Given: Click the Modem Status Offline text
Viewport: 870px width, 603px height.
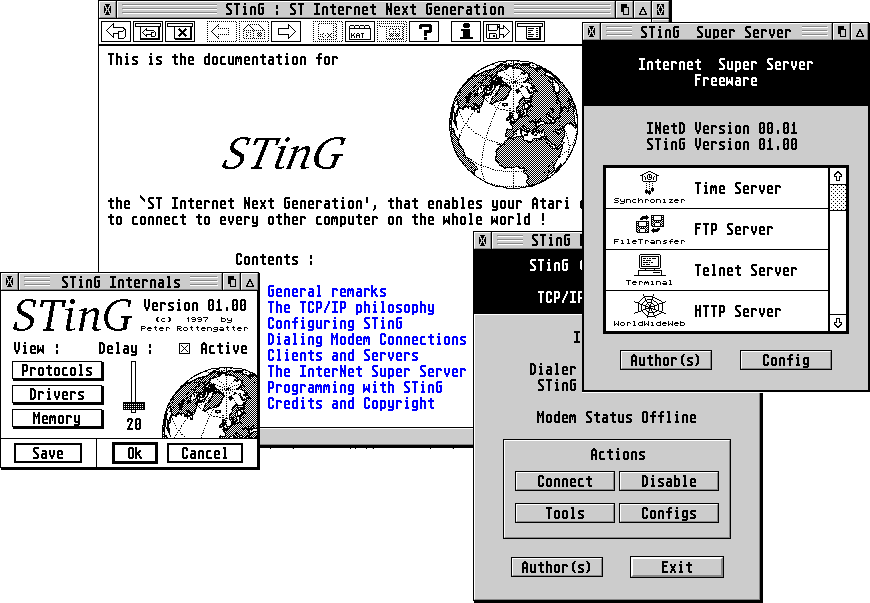Looking at the screenshot, I should pyautogui.click(x=616, y=417).
